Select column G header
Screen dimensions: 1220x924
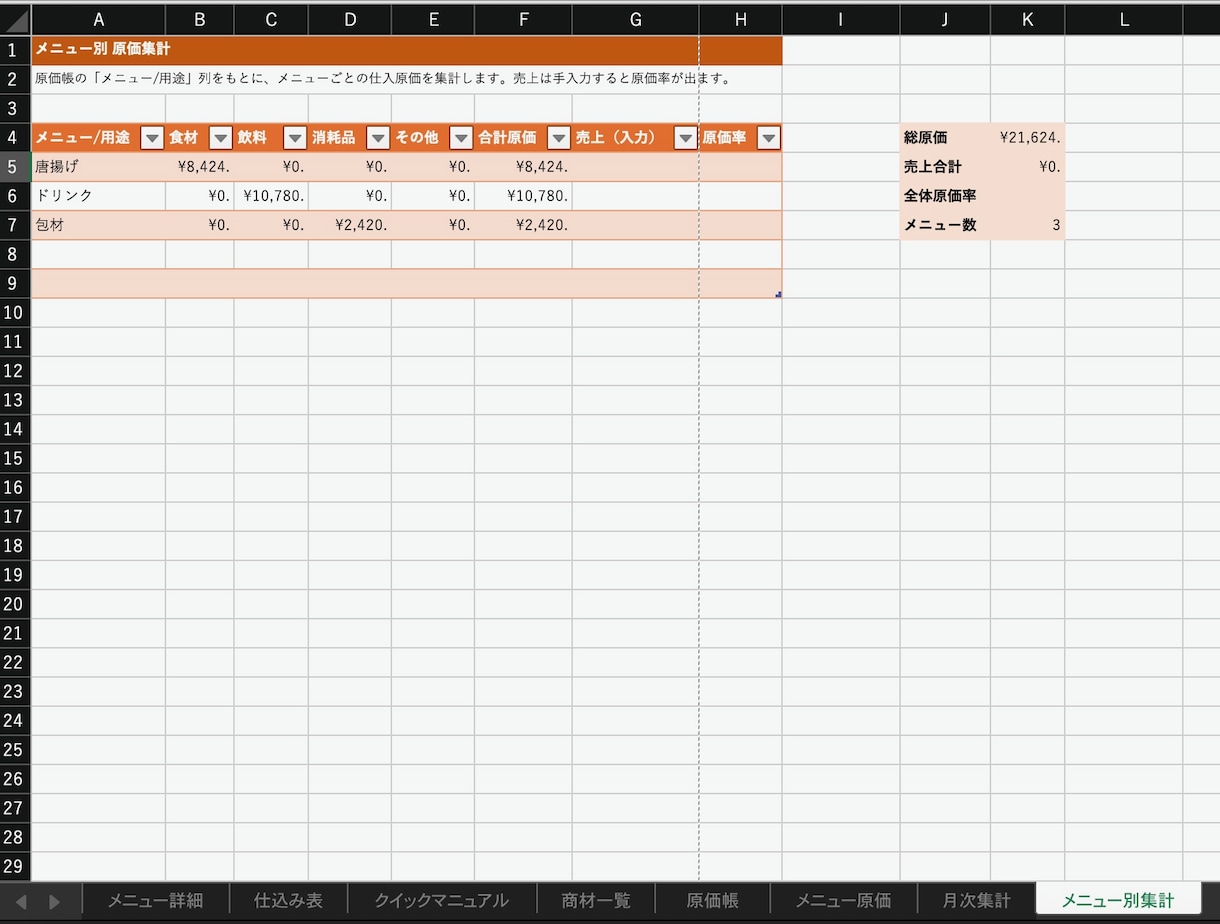tap(636, 20)
